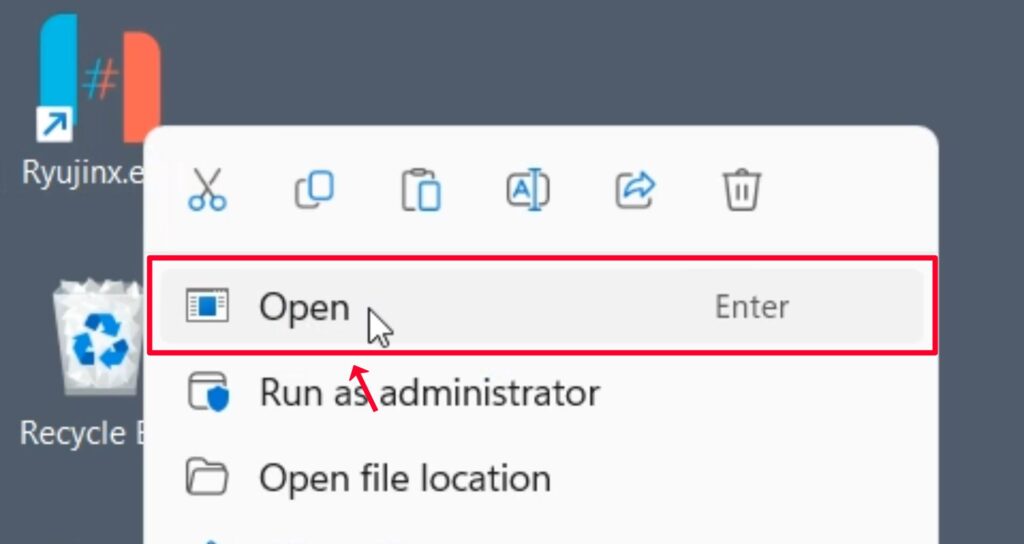Click the shield icon for admin run
The image size is (1024, 544).
coord(208,393)
